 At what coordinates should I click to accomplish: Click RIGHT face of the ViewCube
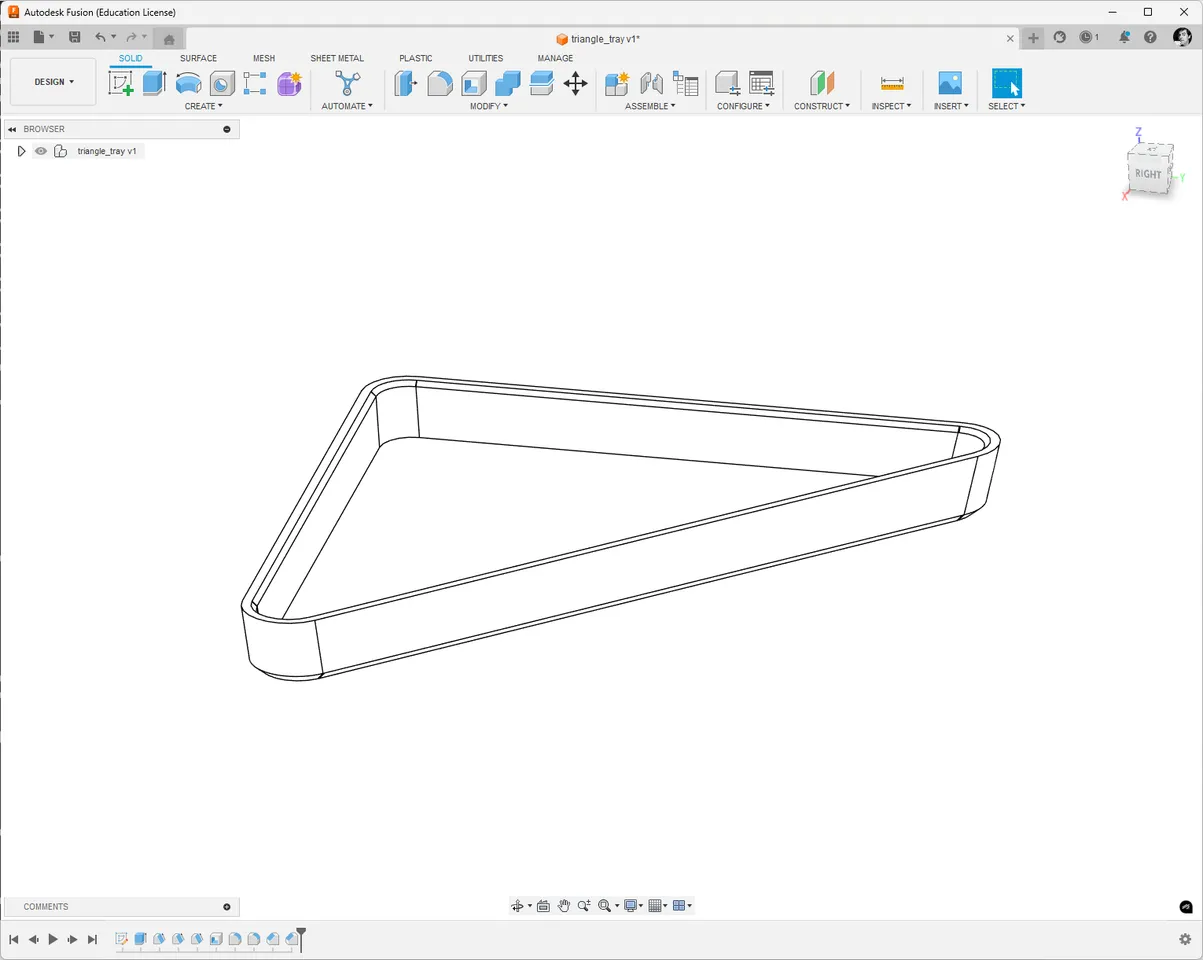(1147, 173)
